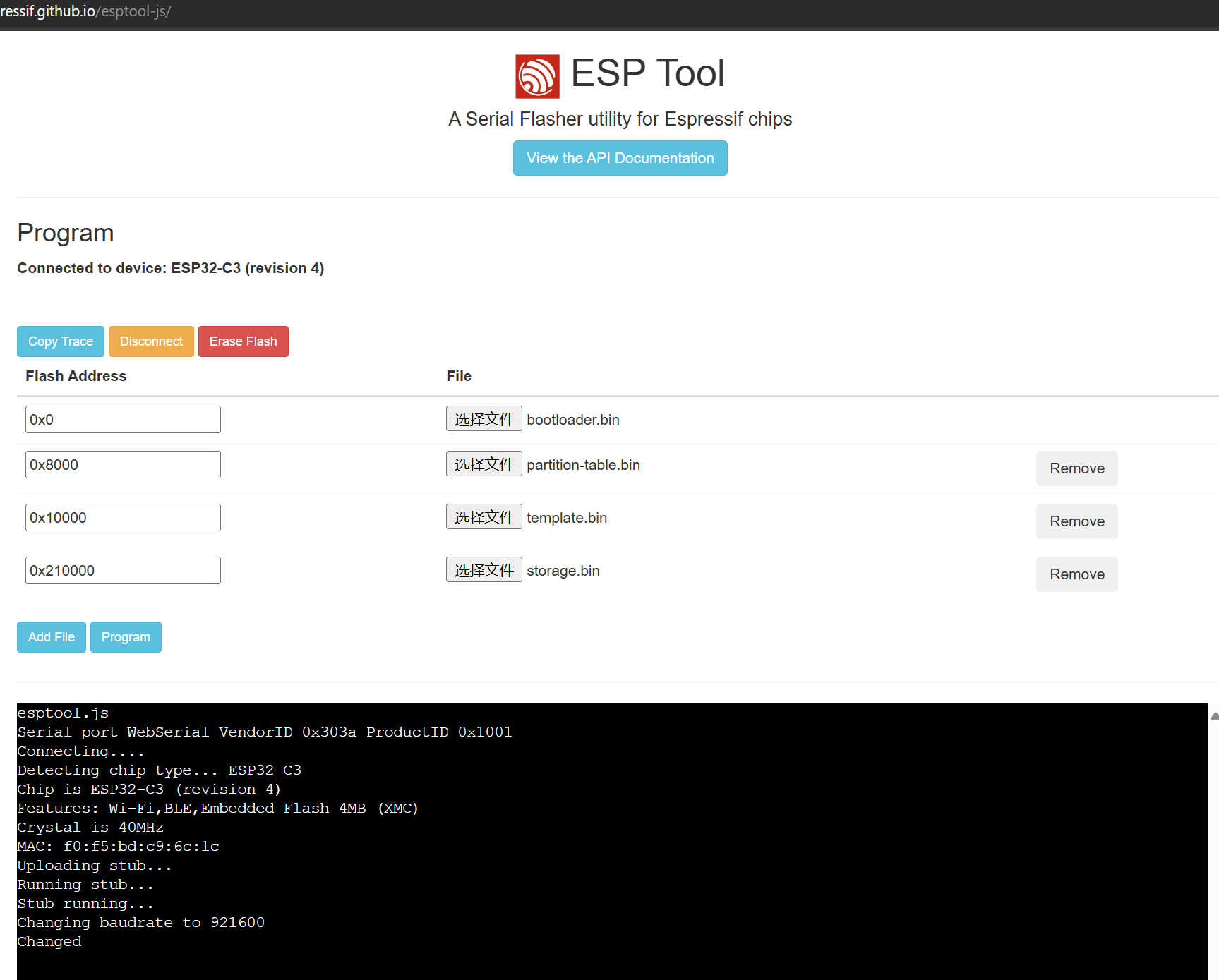Remove the template.bin row
The height and width of the screenshot is (980, 1219).
pyautogui.click(x=1077, y=521)
